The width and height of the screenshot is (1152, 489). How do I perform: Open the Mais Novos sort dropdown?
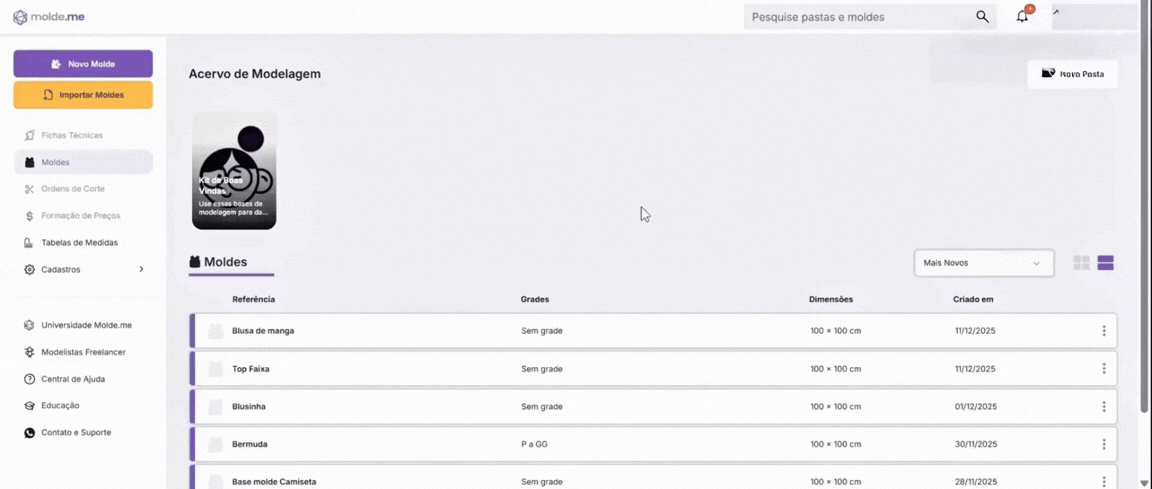(983, 263)
